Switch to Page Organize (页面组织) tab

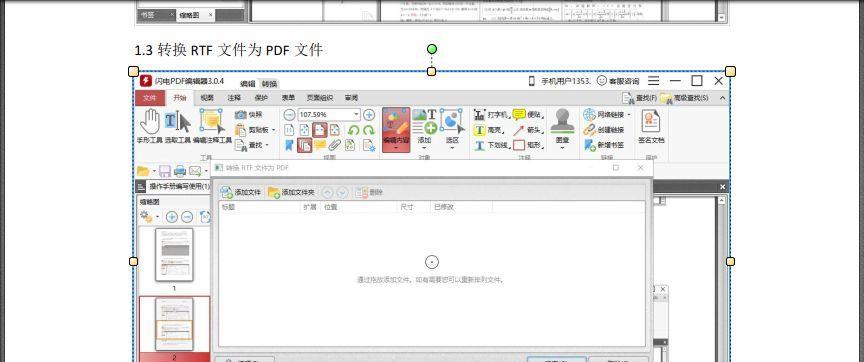[x=320, y=98]
